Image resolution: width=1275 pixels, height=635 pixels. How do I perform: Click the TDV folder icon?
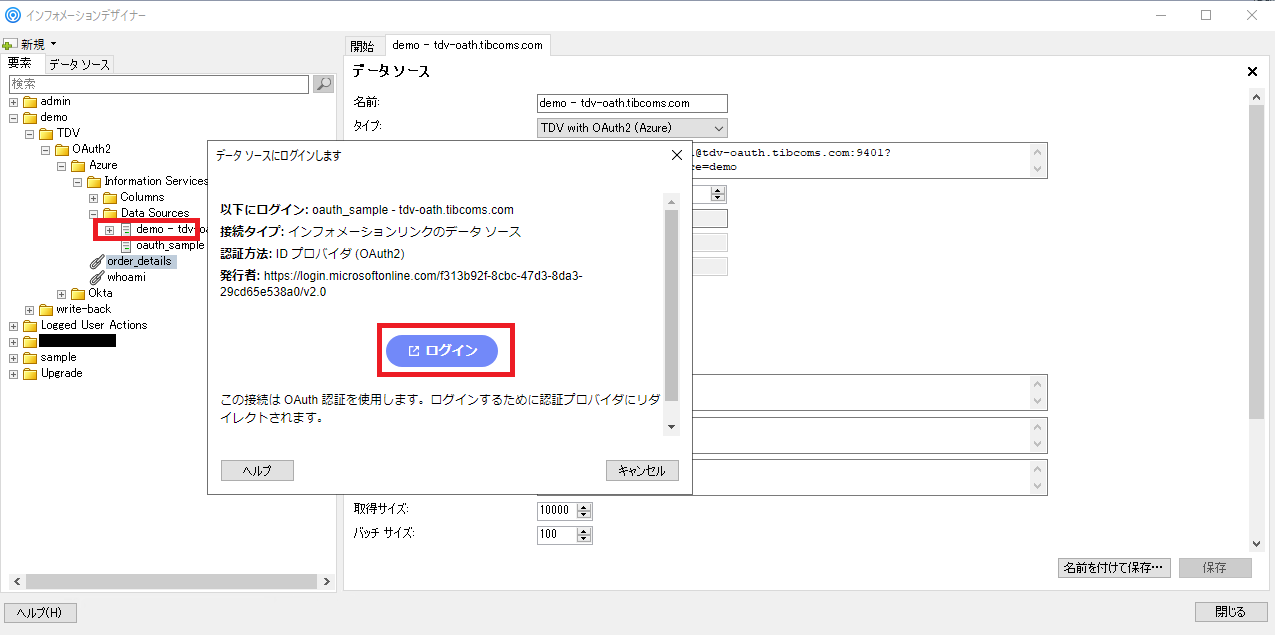click(46, 134)
